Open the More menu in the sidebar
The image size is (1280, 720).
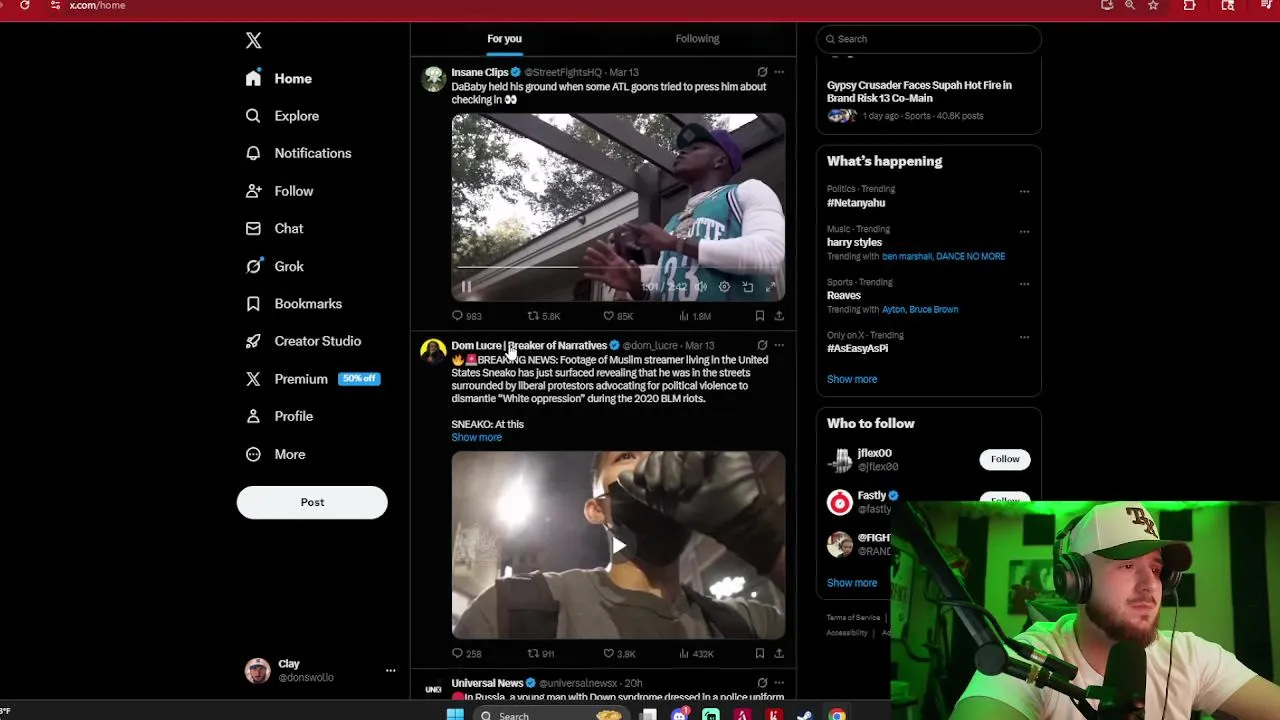(275, 454)
